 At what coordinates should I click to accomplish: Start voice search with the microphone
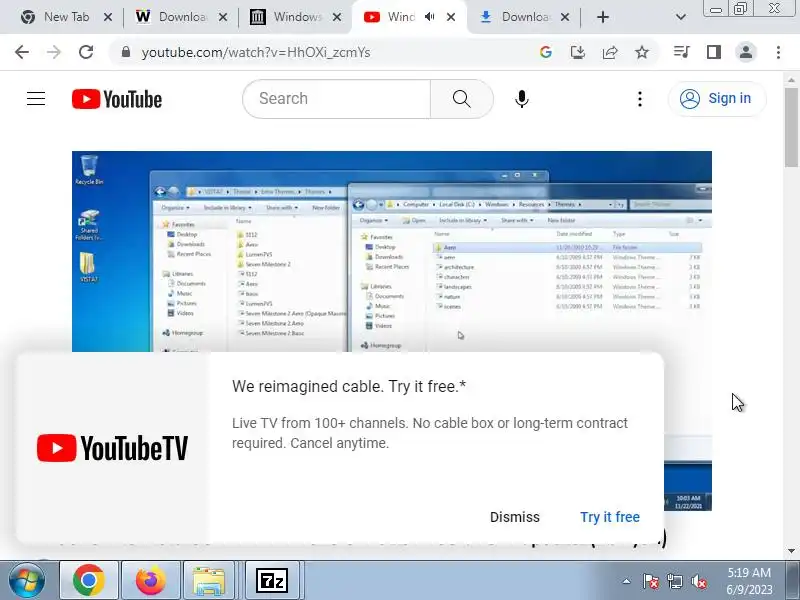pyautogui.click(x=521, y=98)
